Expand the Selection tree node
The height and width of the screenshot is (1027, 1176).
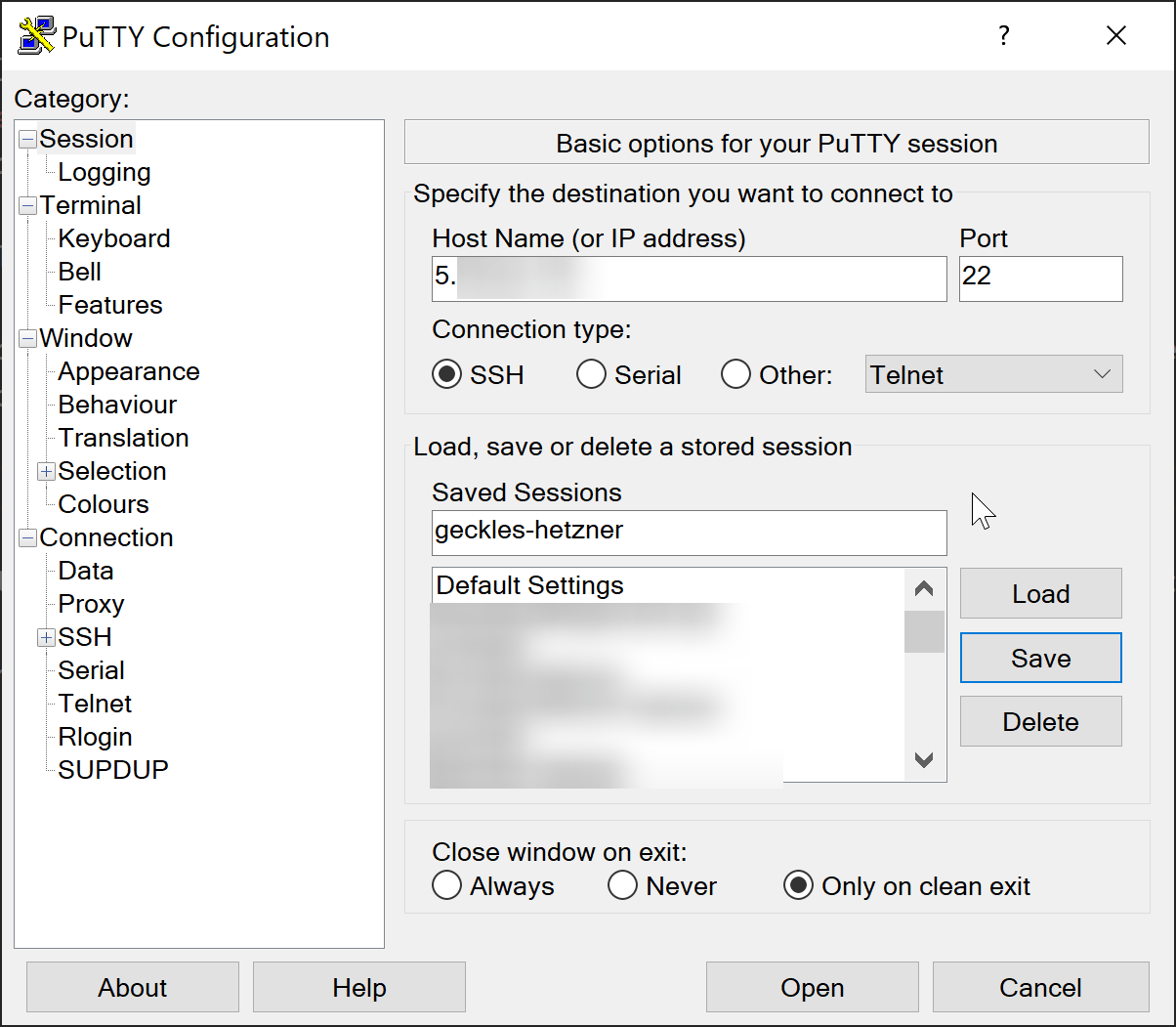click(46, 471)
